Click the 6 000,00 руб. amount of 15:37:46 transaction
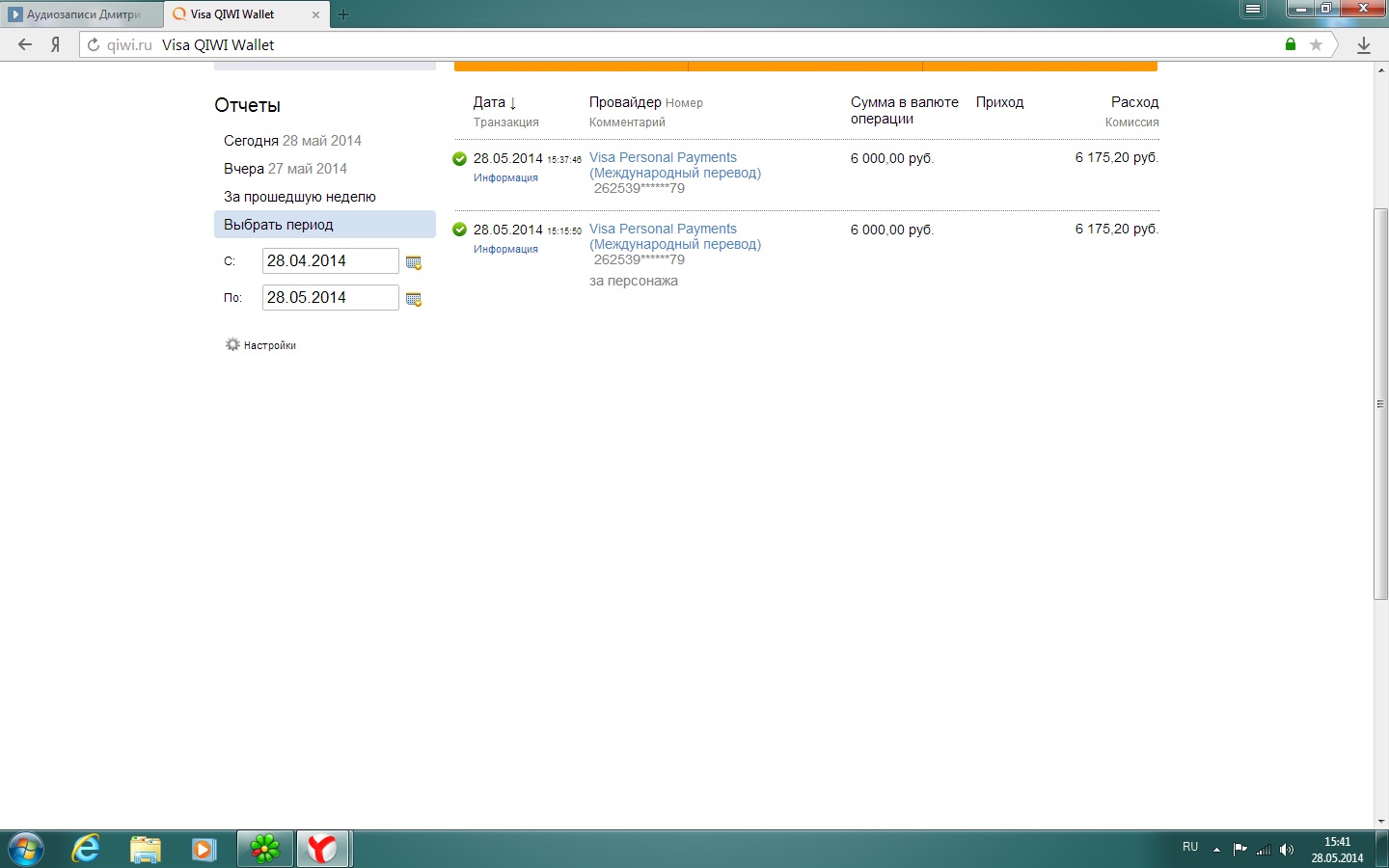This screenshot has height=868, width=1389. pos(892,158)
